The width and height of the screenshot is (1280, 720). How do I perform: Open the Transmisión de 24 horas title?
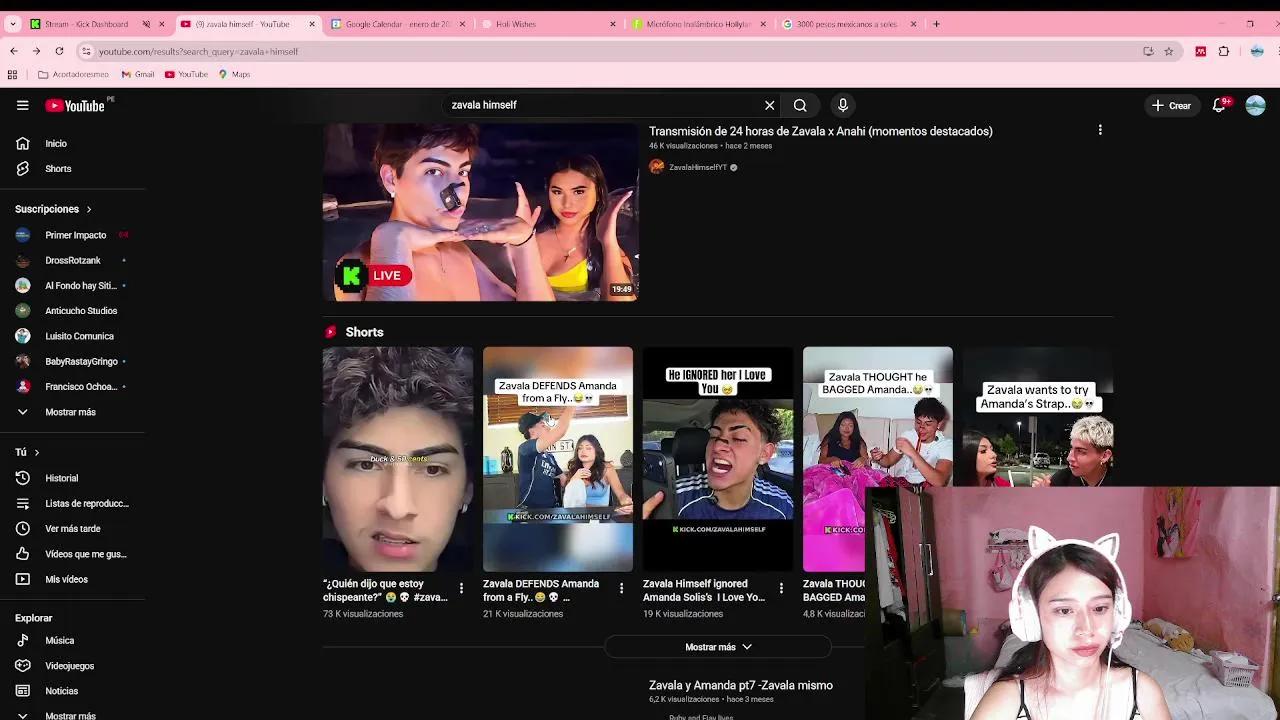[820, 131]
